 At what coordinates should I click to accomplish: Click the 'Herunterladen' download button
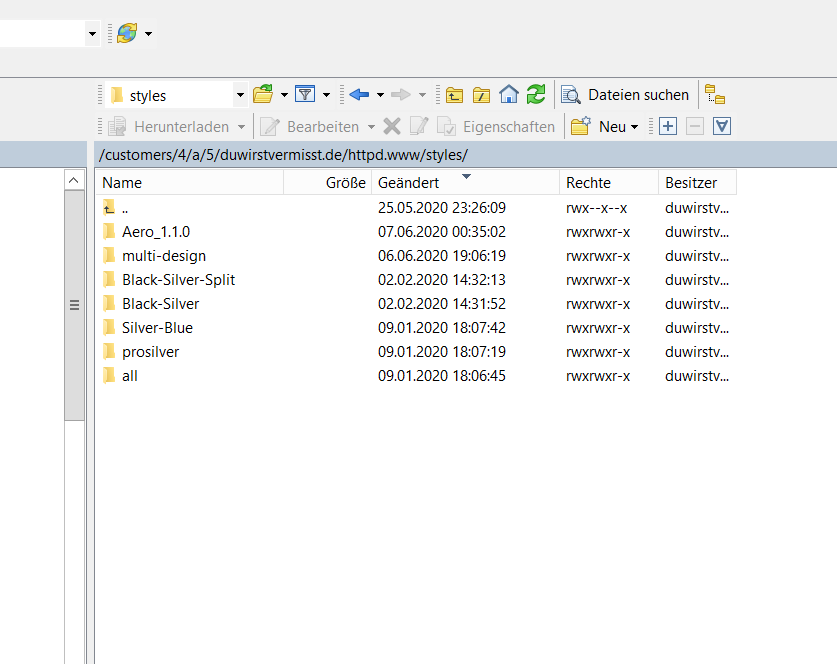point(169,127)
